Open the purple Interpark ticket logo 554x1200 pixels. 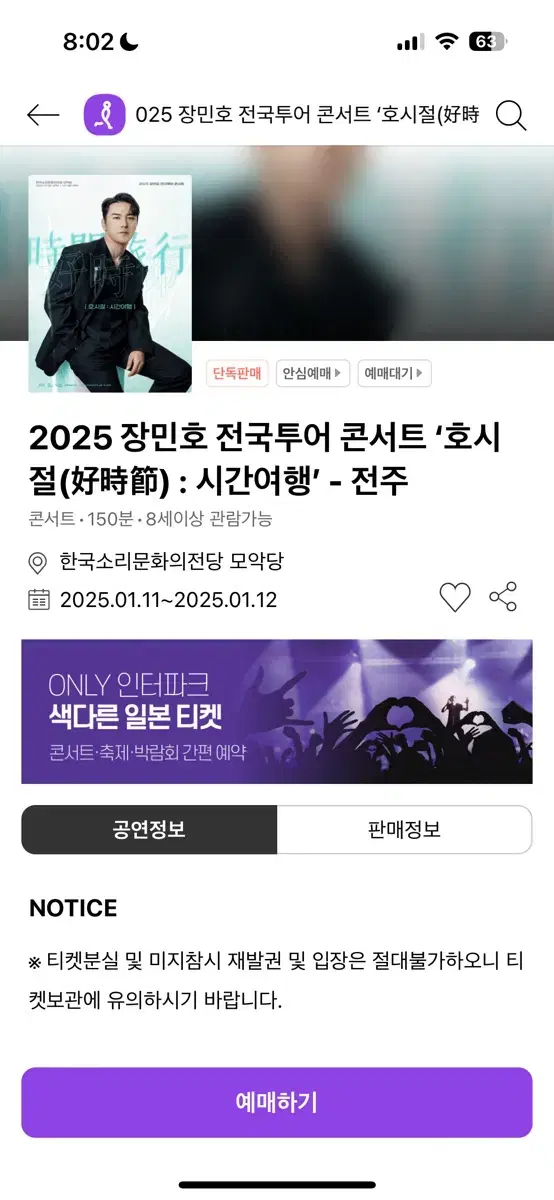[105, 115]
